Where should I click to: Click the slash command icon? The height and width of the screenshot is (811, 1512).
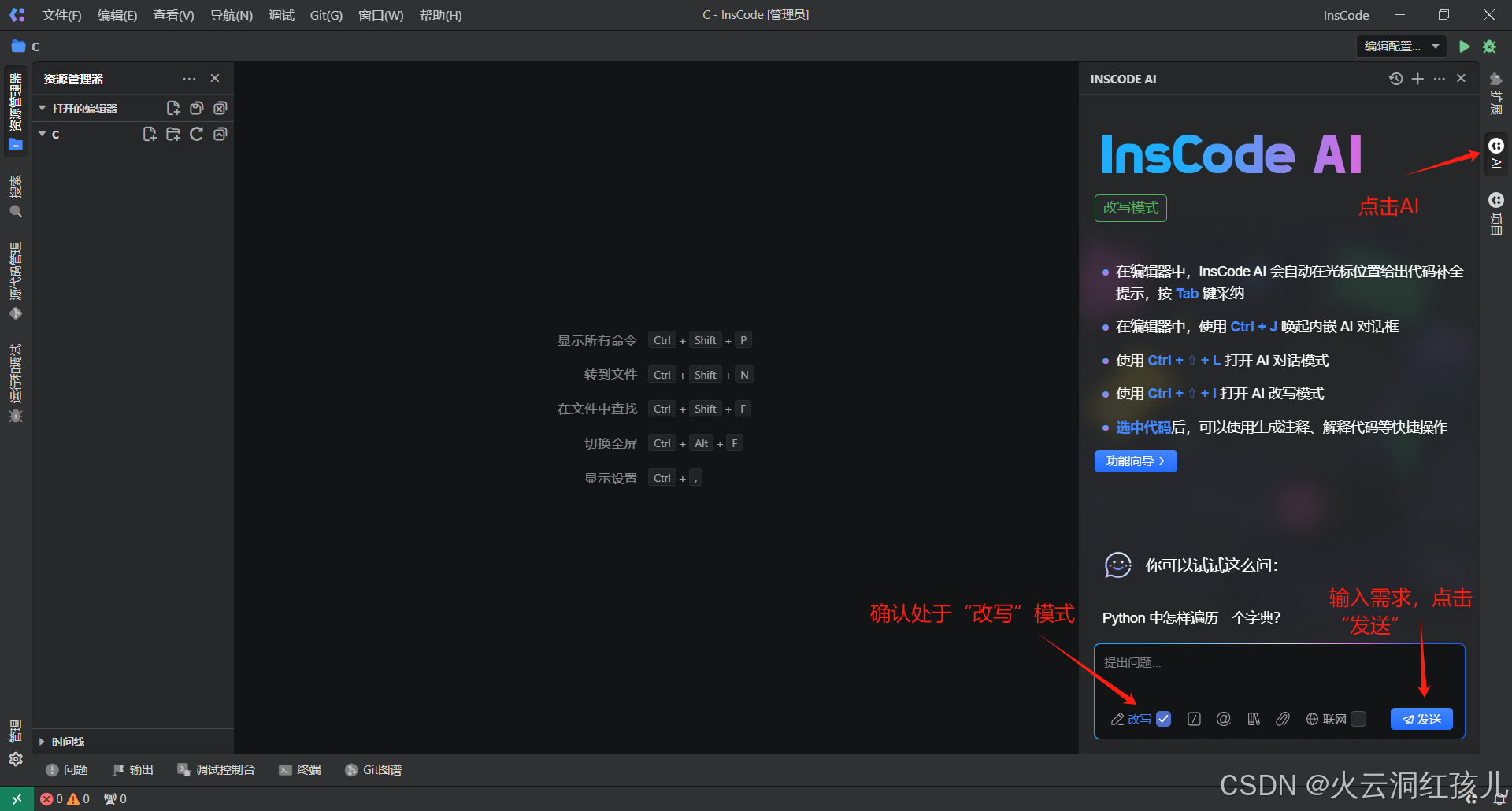(1194, 719)
